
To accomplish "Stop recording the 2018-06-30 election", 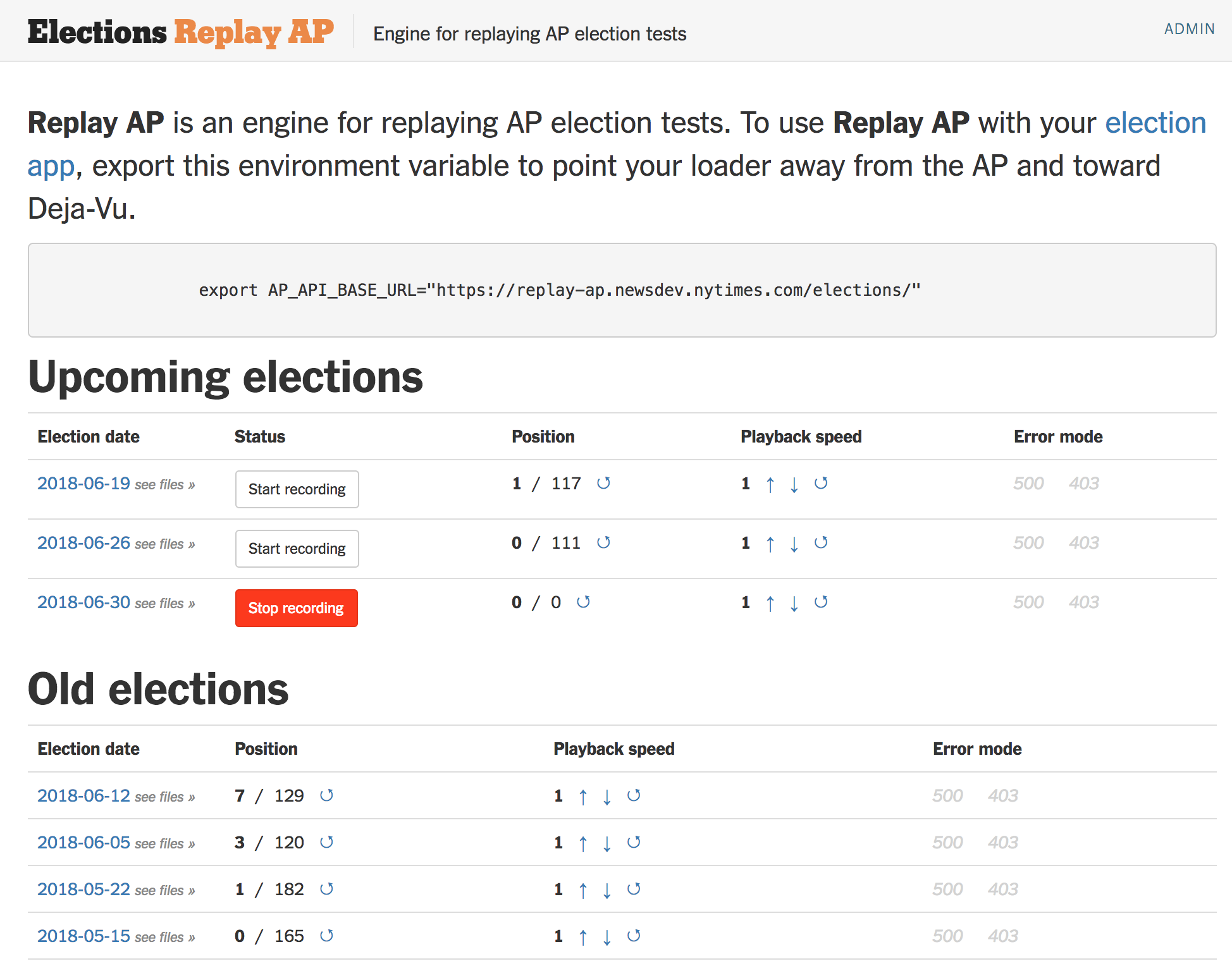I will pyautogui.click(x=296, y=608).
